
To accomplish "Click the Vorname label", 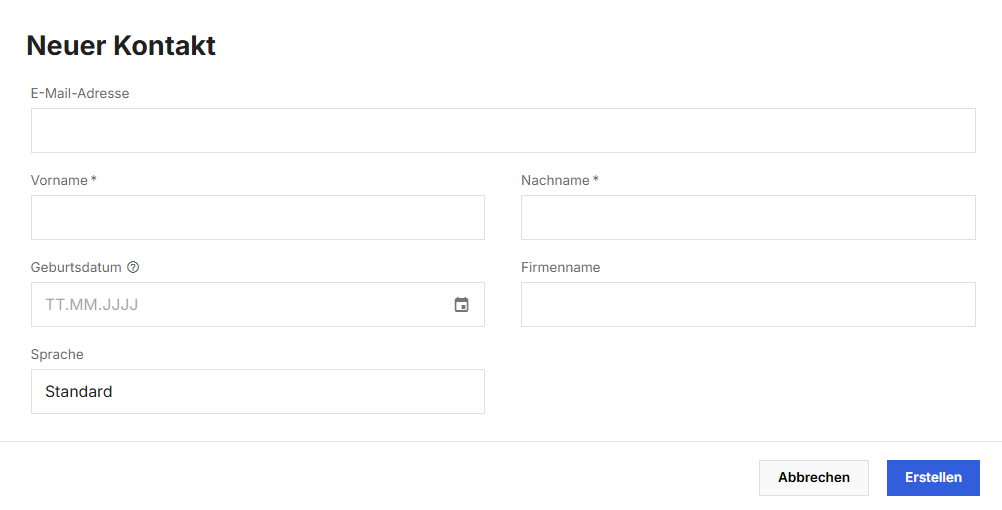I will pyautogui.click(x=59, y=180).
